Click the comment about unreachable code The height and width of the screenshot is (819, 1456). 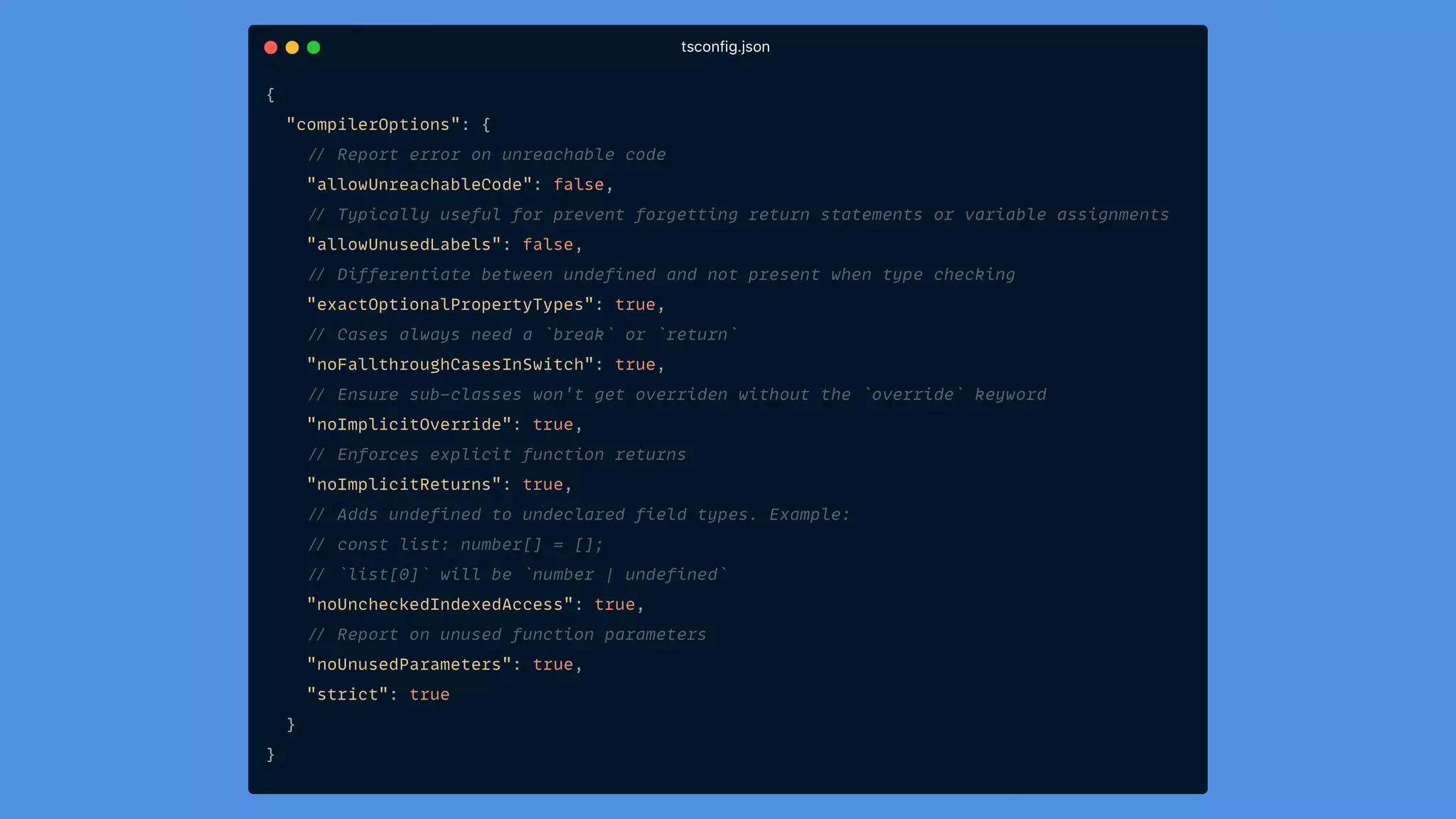pos(487,155)
